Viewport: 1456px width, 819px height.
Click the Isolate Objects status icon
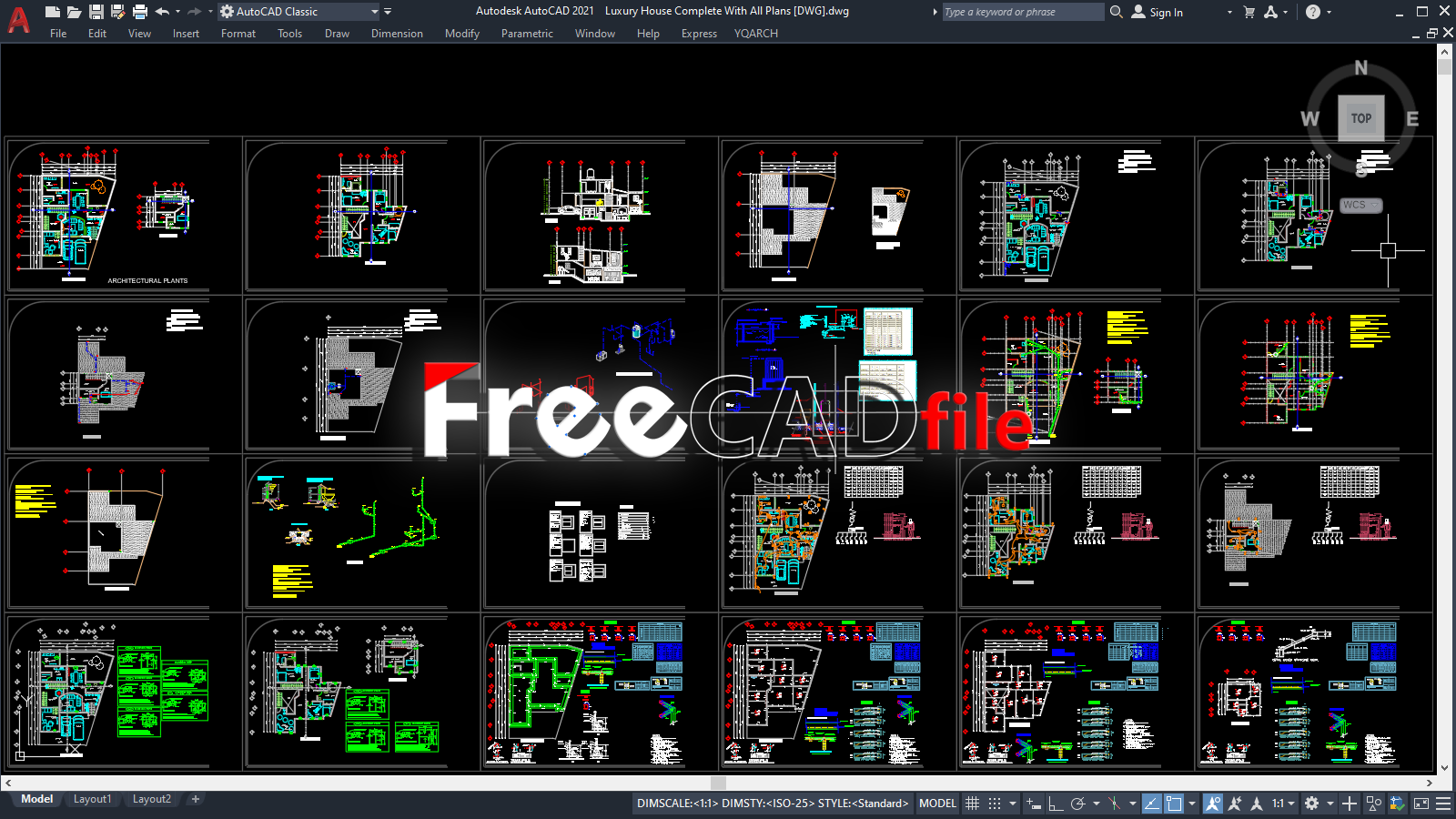tap(1373, 804)
